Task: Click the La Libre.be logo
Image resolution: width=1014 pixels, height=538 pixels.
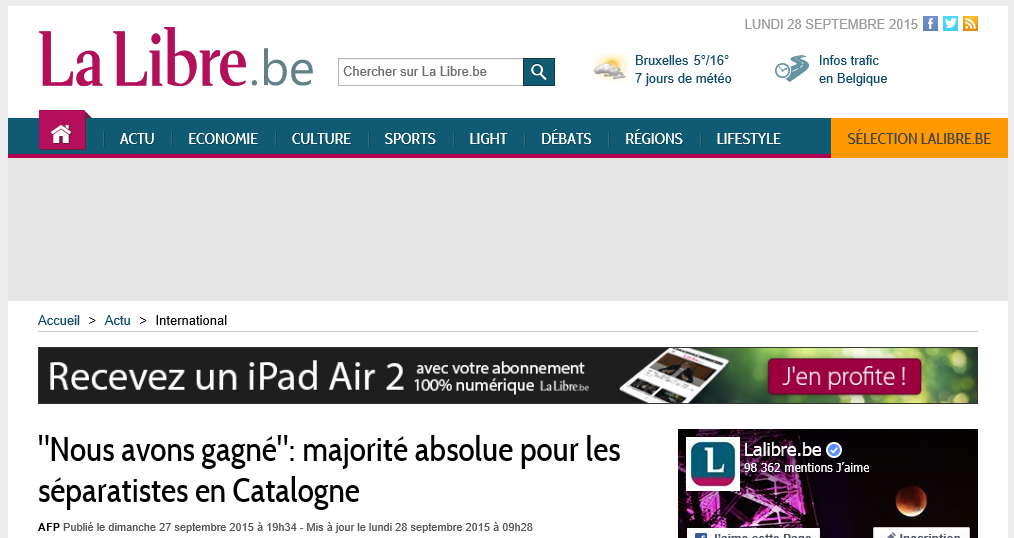Action: tap(176, 60)
